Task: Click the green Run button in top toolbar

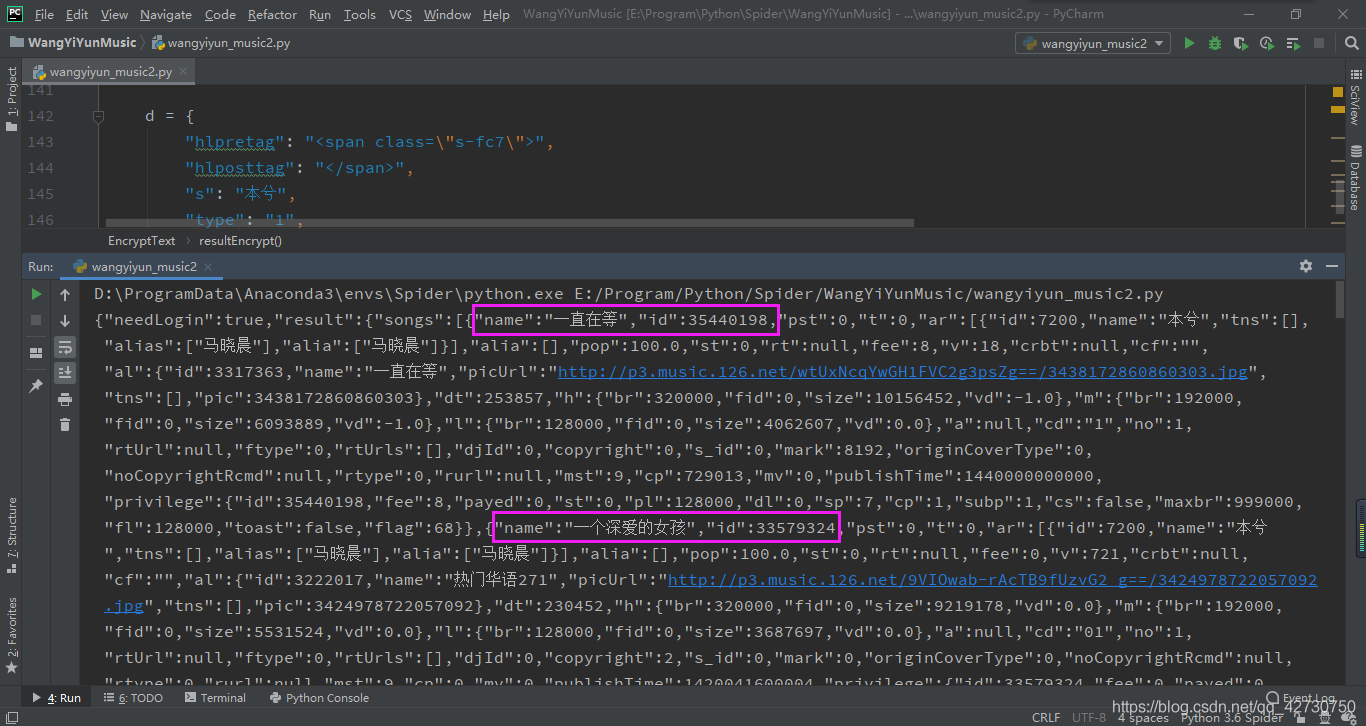Action: tap(1189, 43)
